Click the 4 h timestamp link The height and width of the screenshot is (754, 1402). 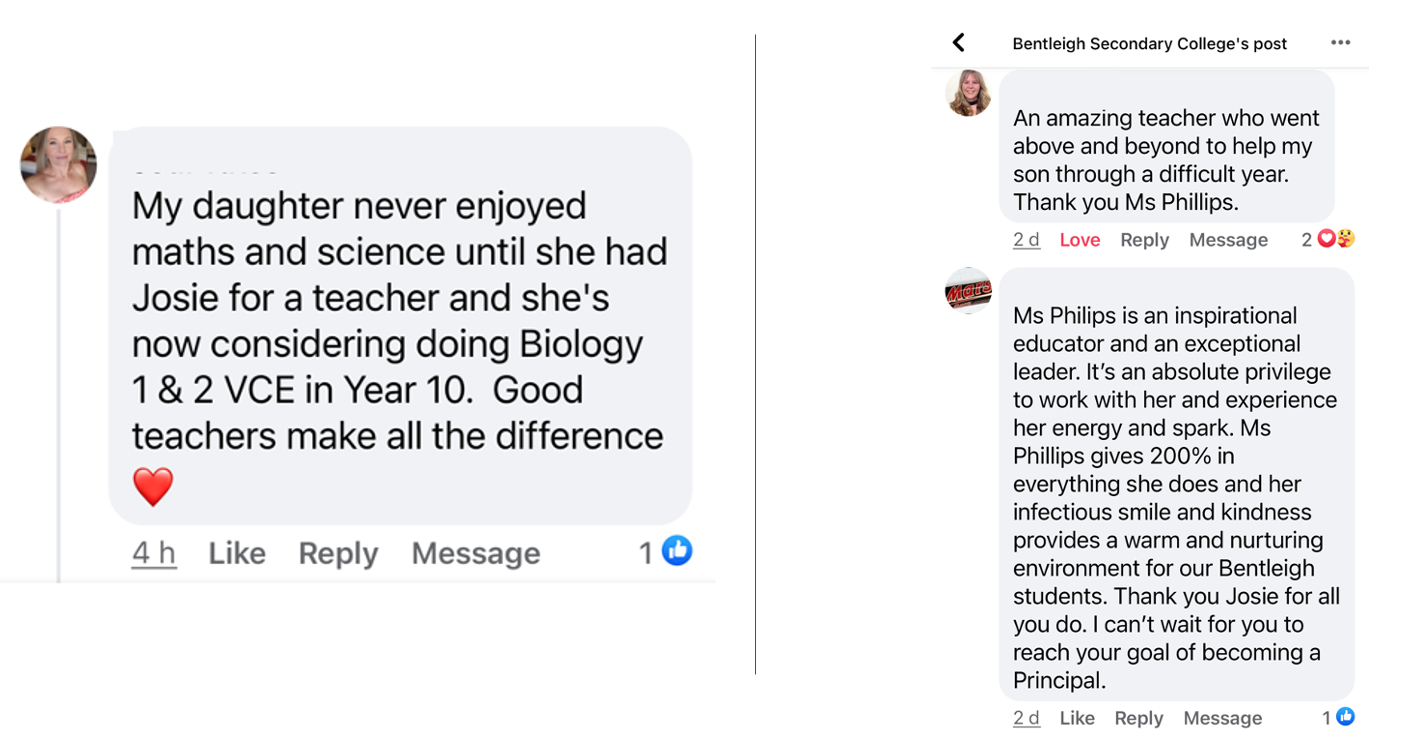pyautogui.click(x=154, y=553)
